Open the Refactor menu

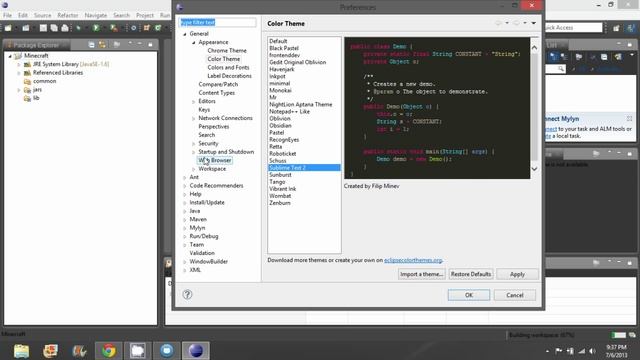(x=68, y=15)
